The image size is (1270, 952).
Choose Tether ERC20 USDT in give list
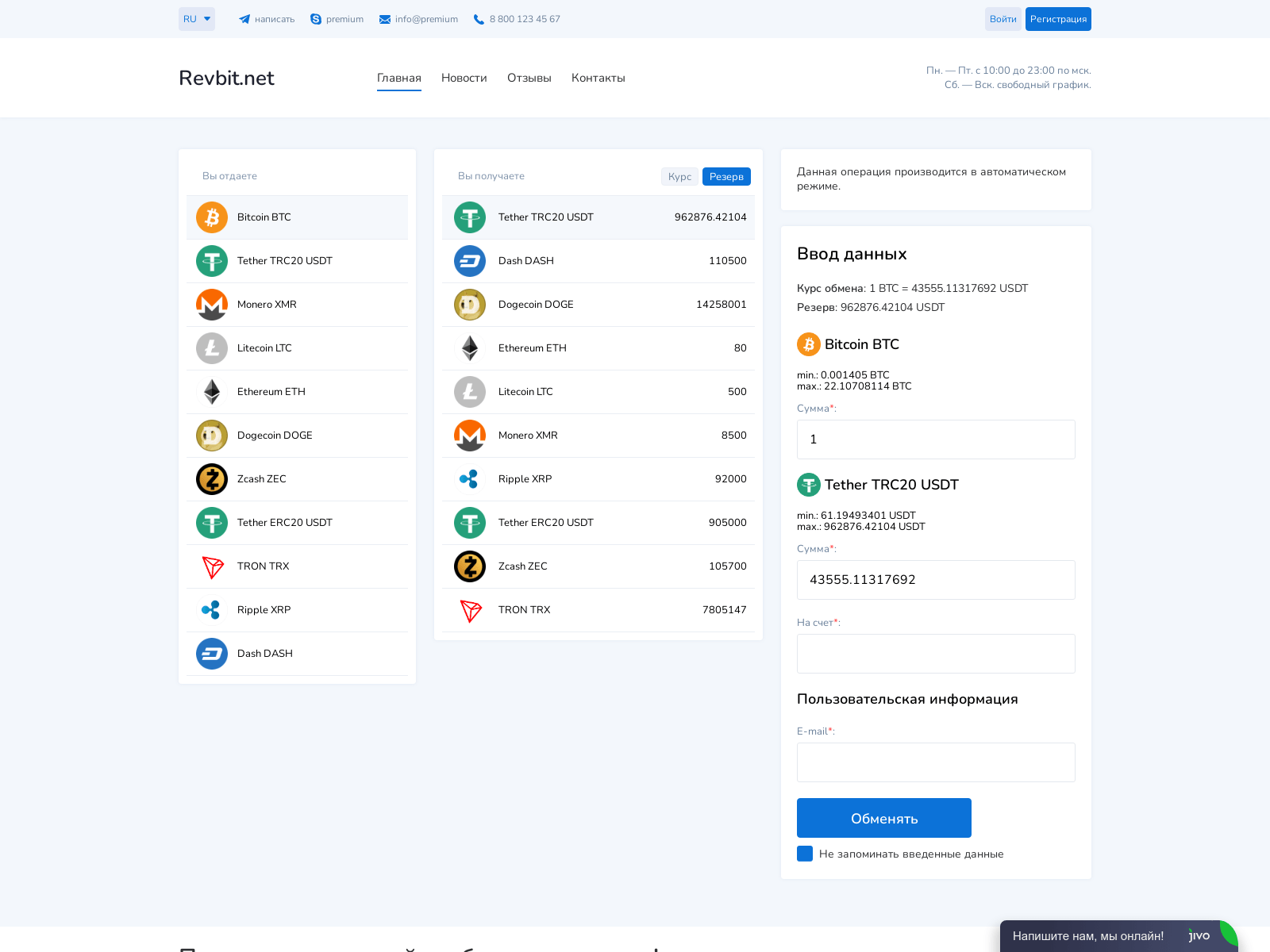point(297,523)
